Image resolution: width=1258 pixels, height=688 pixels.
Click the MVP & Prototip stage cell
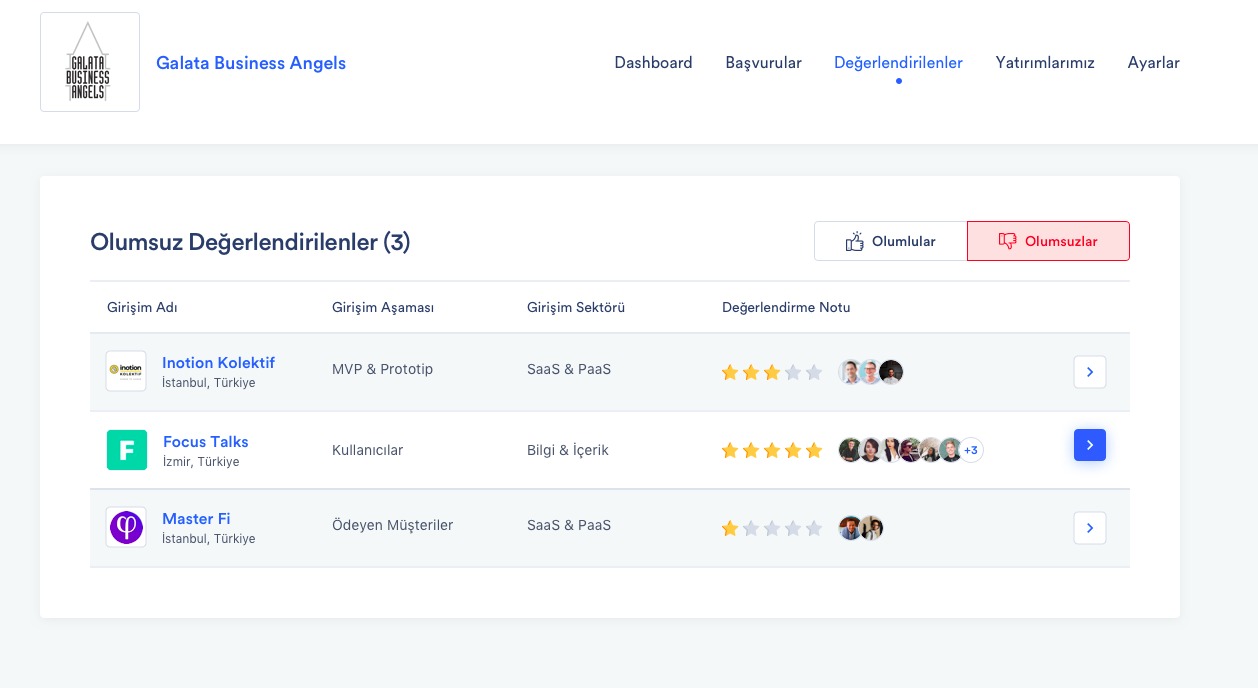(x=382, y=369)
